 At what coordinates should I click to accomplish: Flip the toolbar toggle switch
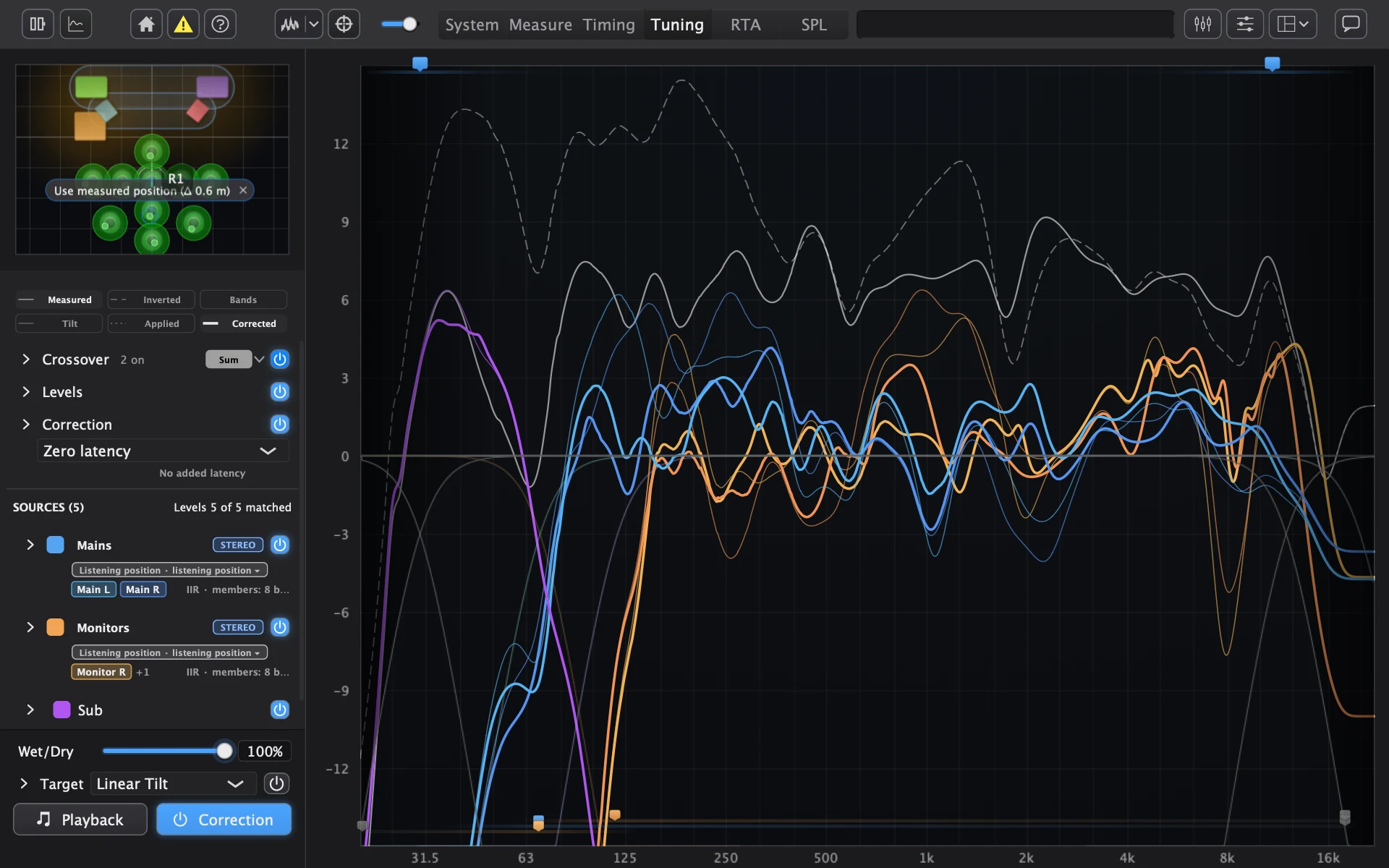pos(400,25)
